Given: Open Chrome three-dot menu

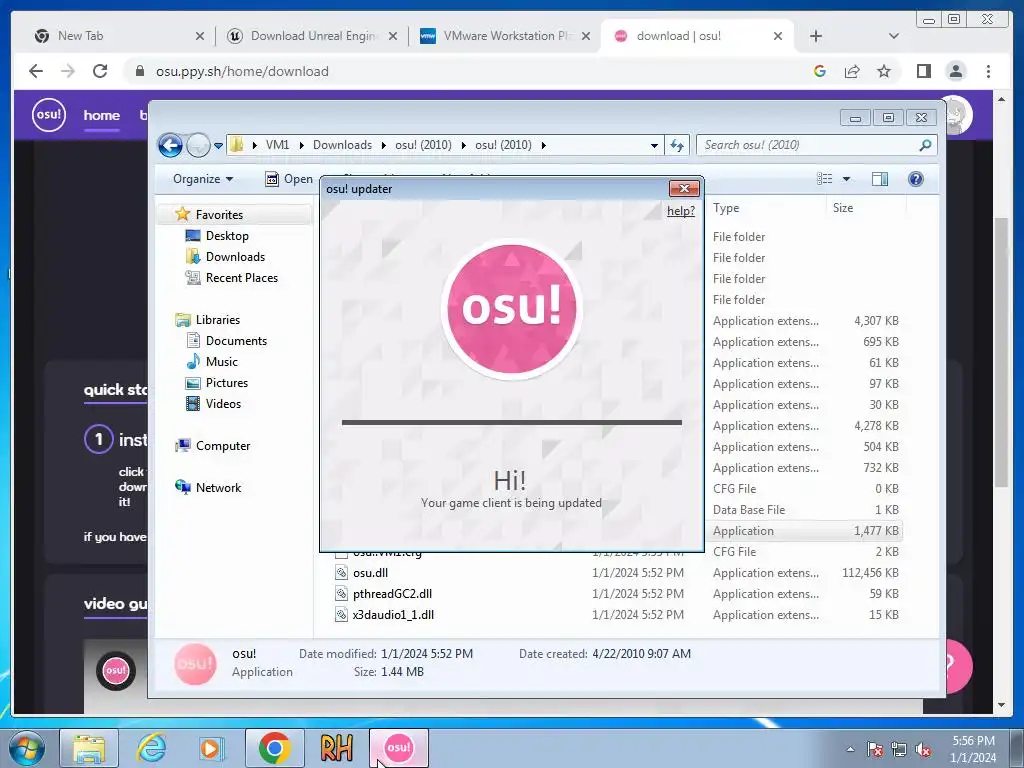Looking at the screenshot, I should [988, 71].
